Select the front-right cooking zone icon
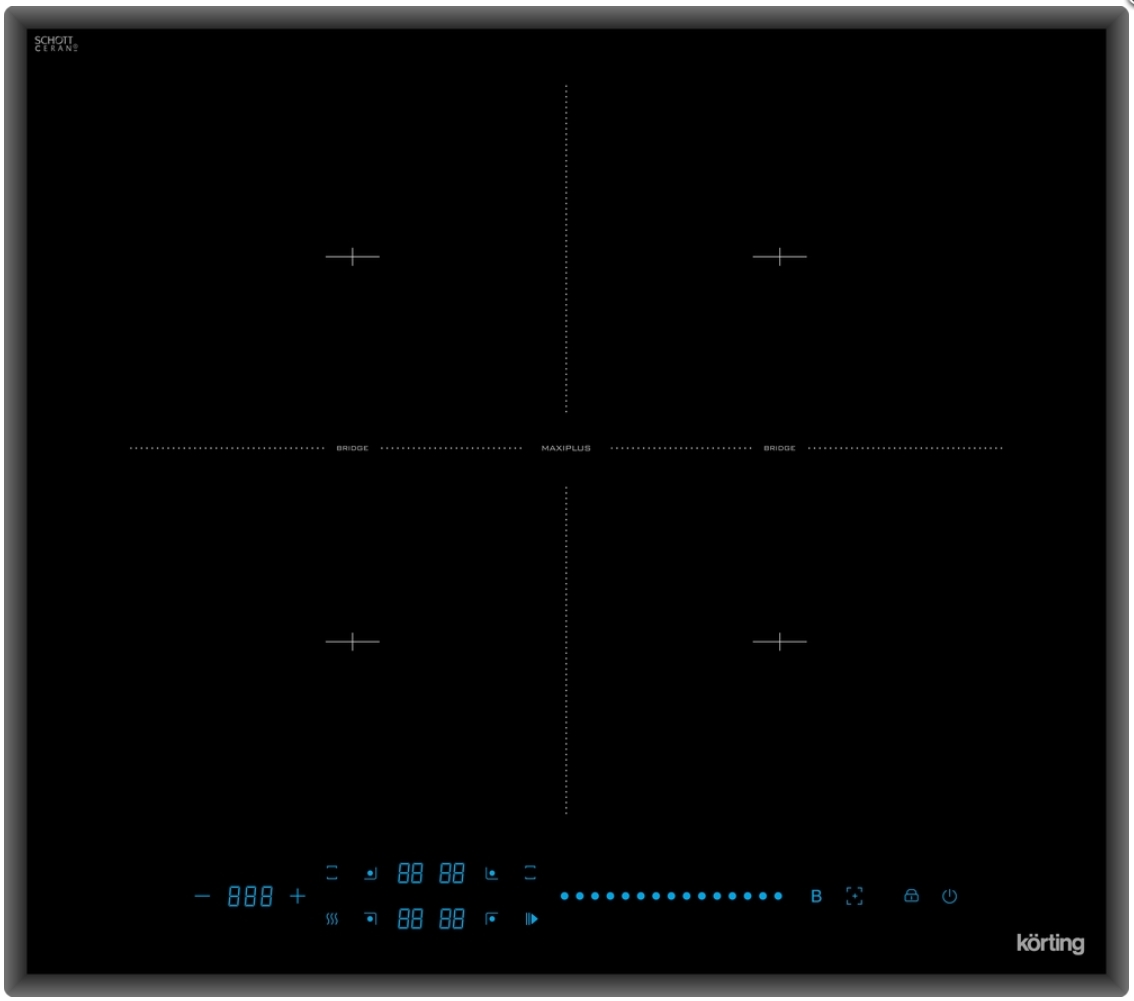The height and width of the screenshot is (1001, 1134). tap(491, 919)
